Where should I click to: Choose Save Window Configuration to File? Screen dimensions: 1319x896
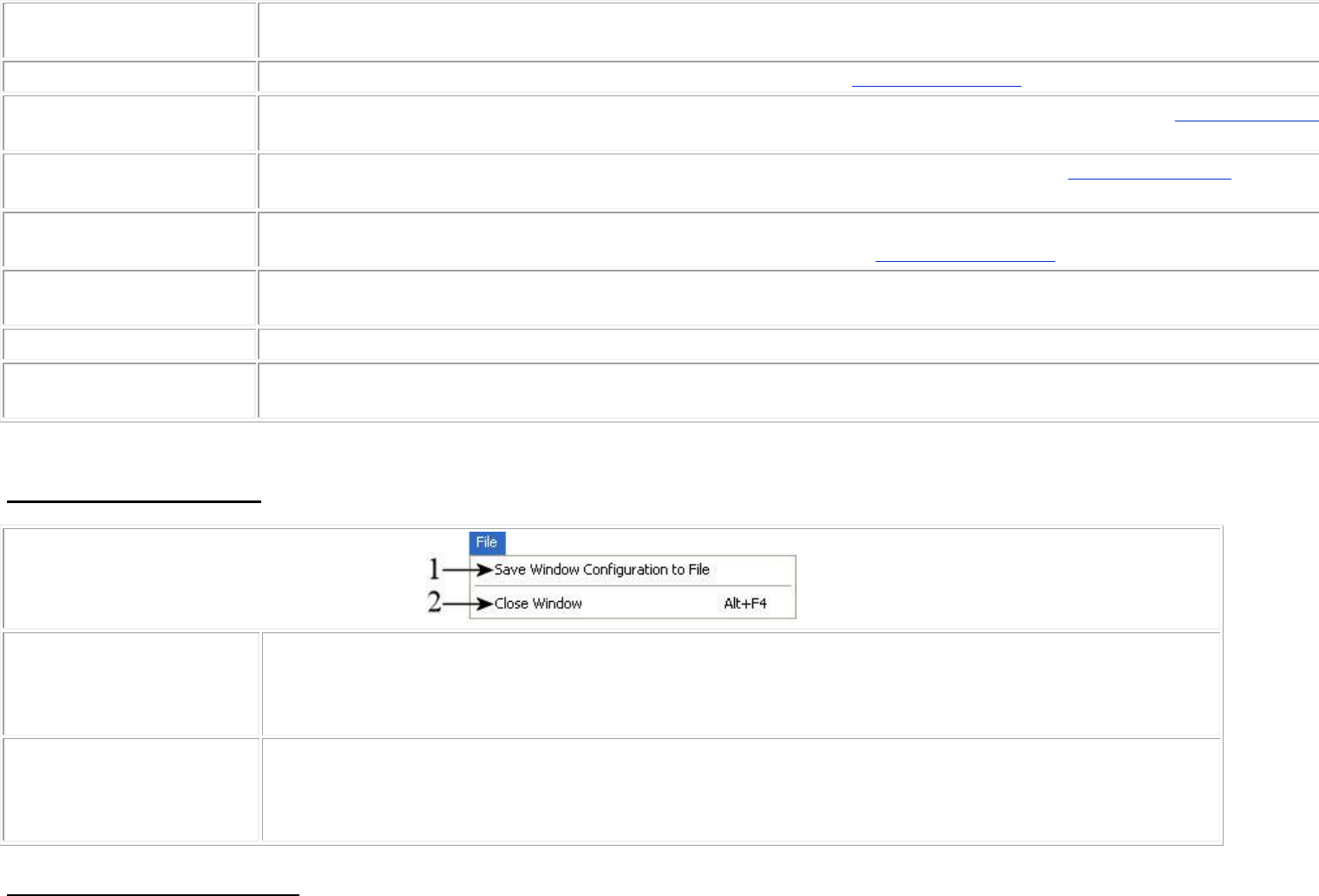(601, 570)
